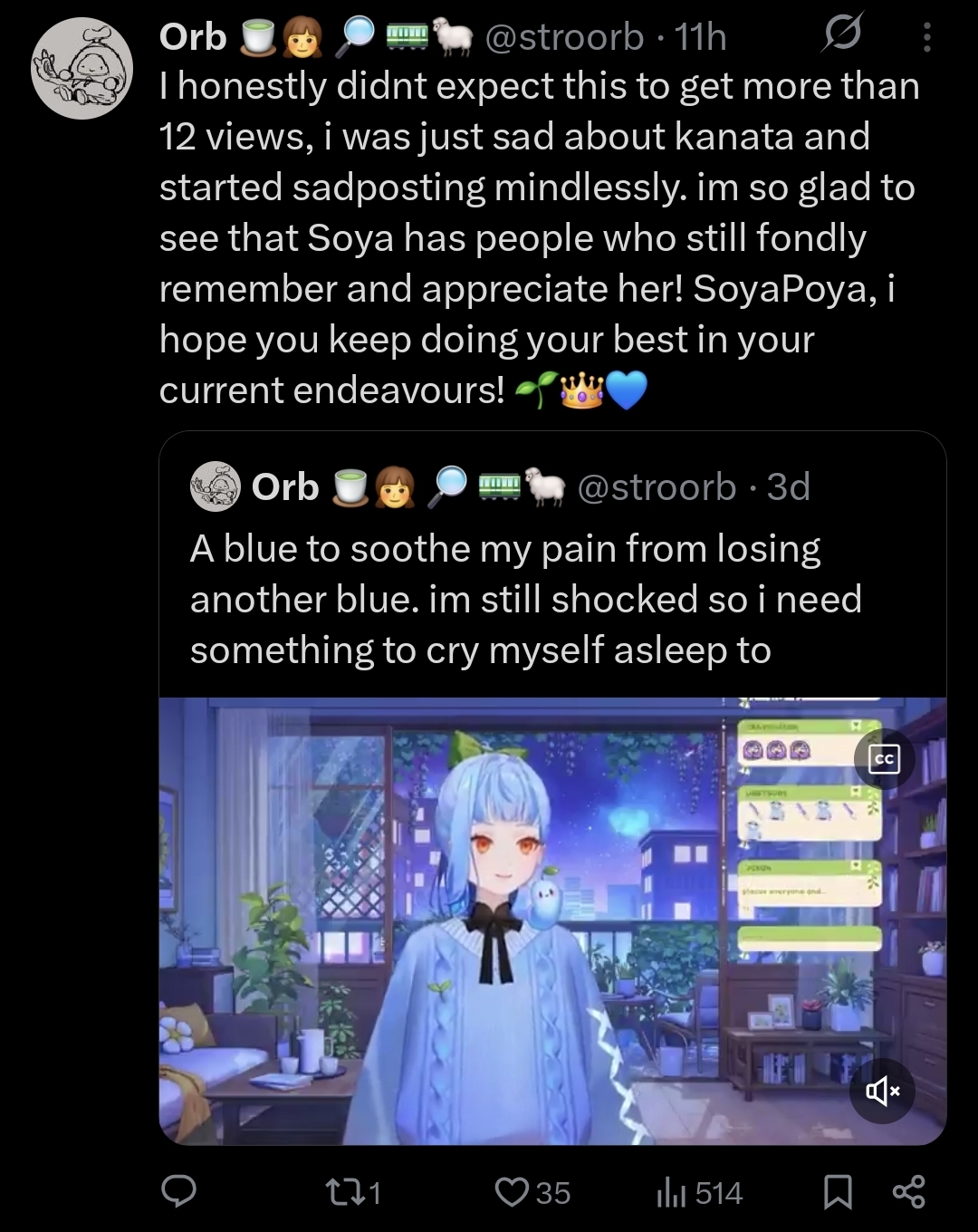Viewport: 978px width, 1232px height.
Task: Toggle closed captions CC on video
Action: tap(885, 759)
